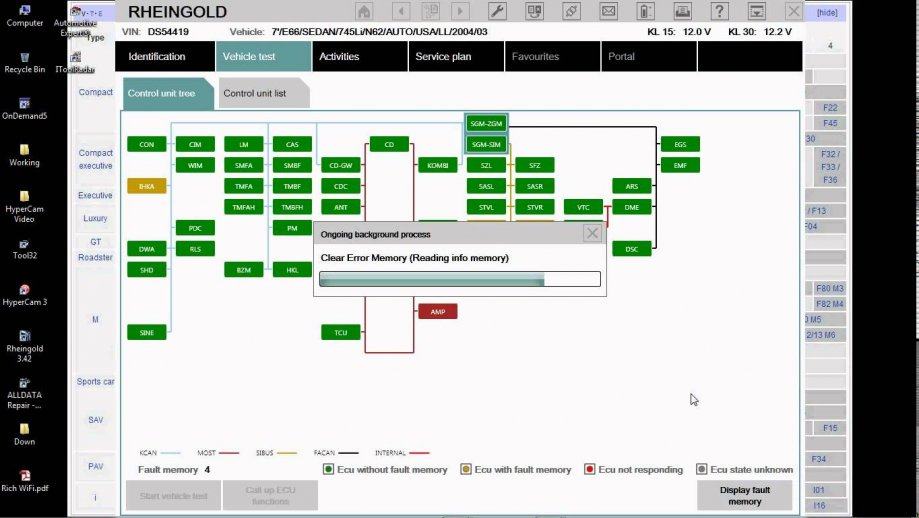Viewport: 919px width, 518px height.
Task: Click the Clear Error Memory progress bar
Action: coord(460,279)
